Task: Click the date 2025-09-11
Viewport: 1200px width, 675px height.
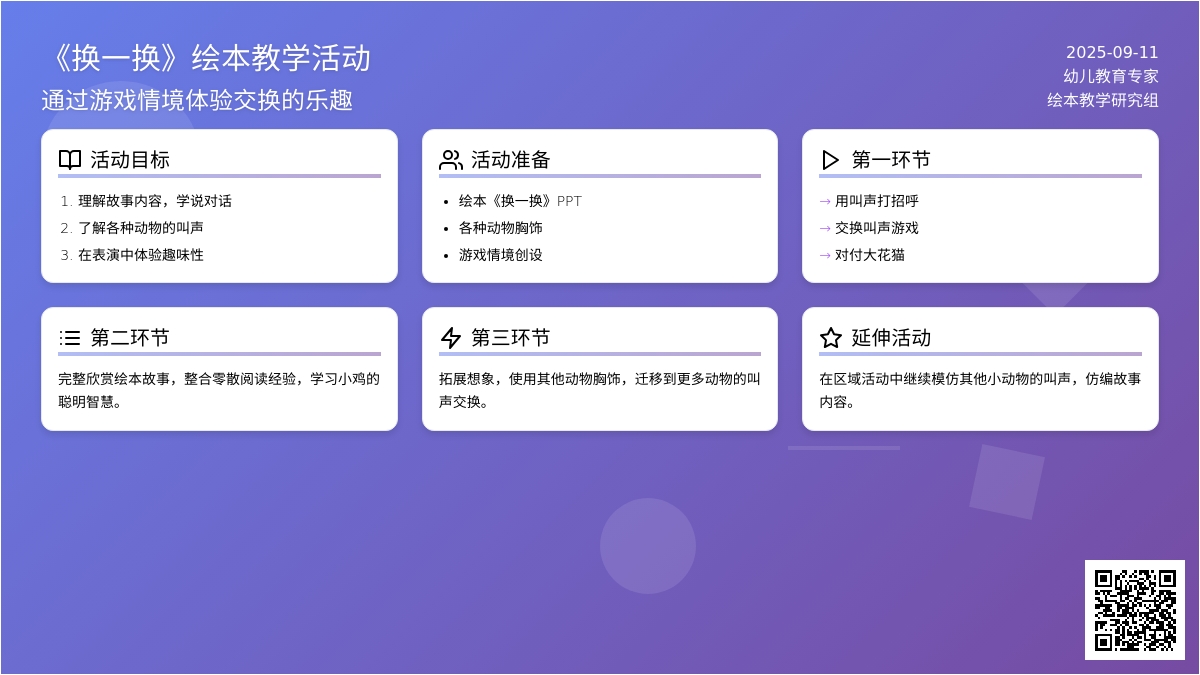Action: pyautogui.click(x=1112, y=53)
